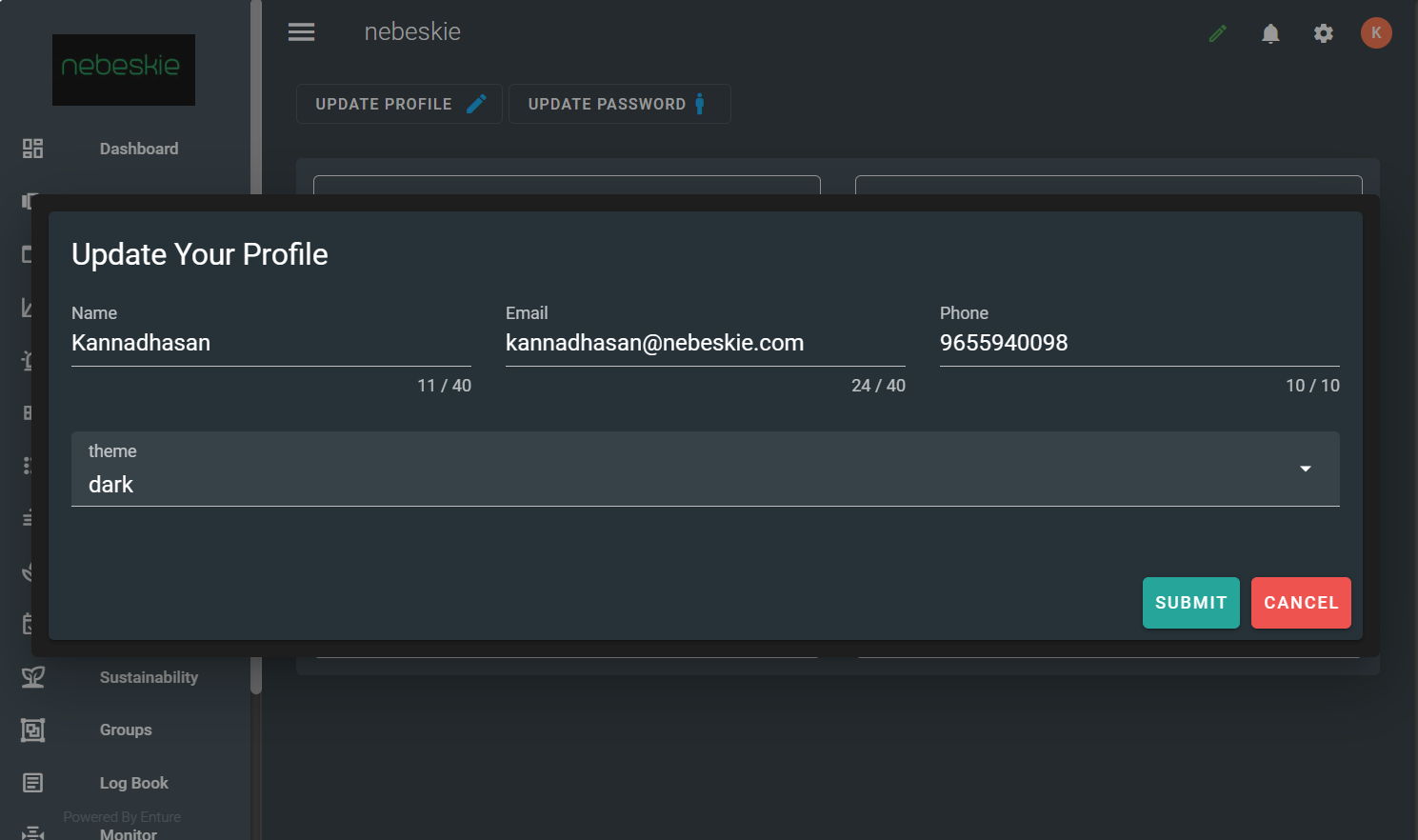Click the hamburger menu icon
The width and height of the screenshot is (1418, 840).
point(301,32)
